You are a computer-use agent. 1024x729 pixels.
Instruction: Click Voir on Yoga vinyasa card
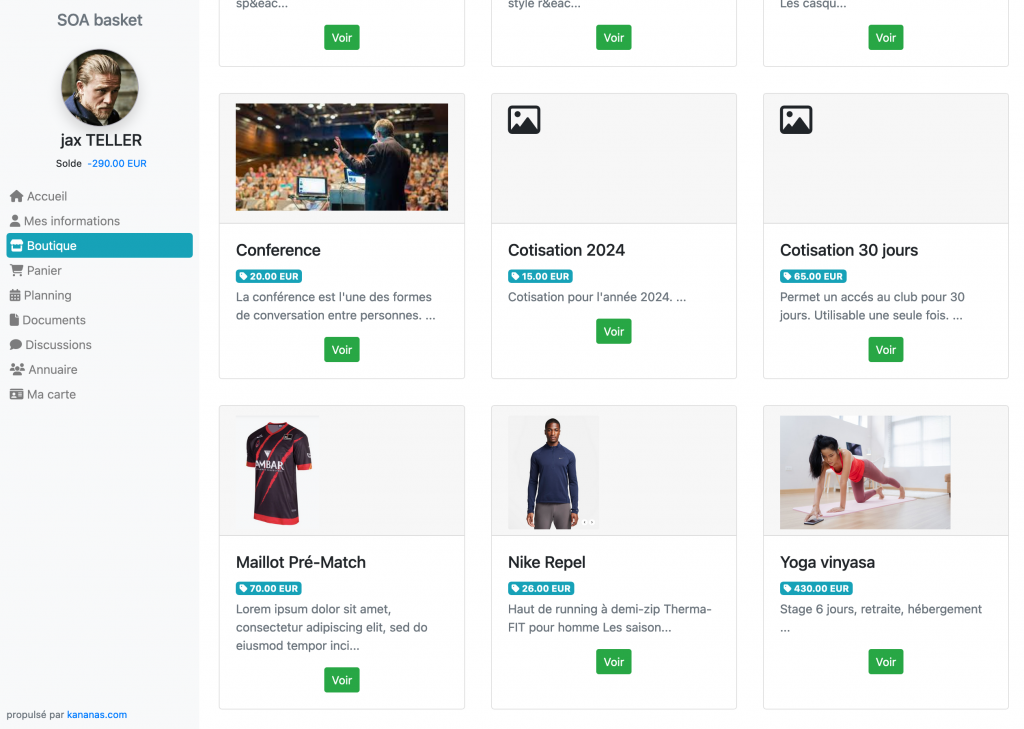click(886, 662)
